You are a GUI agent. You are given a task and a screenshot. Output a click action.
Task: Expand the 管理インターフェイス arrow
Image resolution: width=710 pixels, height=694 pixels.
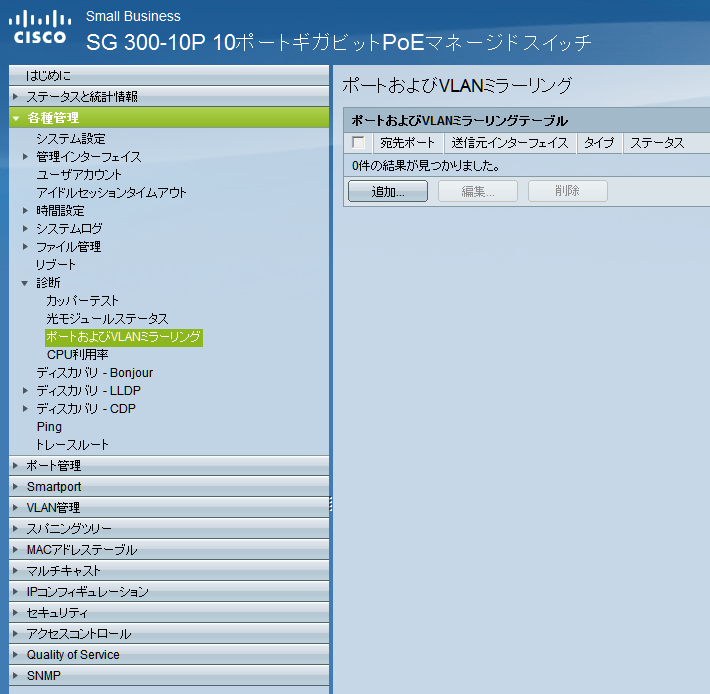[x=25, y=157]
